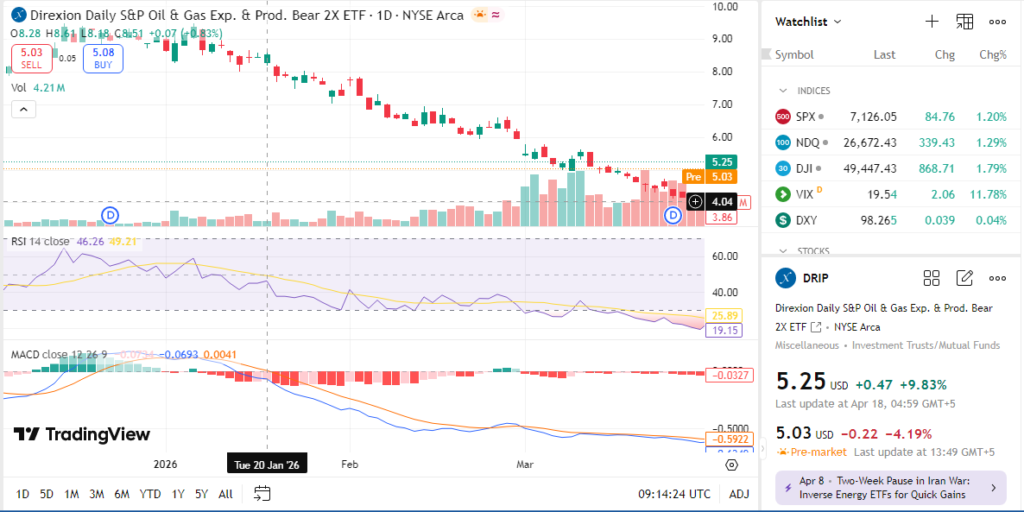The height and width of the screenshot is (512, 1024).
Task: Click the add symbol plus icon in Watchlist
Action: click(931, 21)
